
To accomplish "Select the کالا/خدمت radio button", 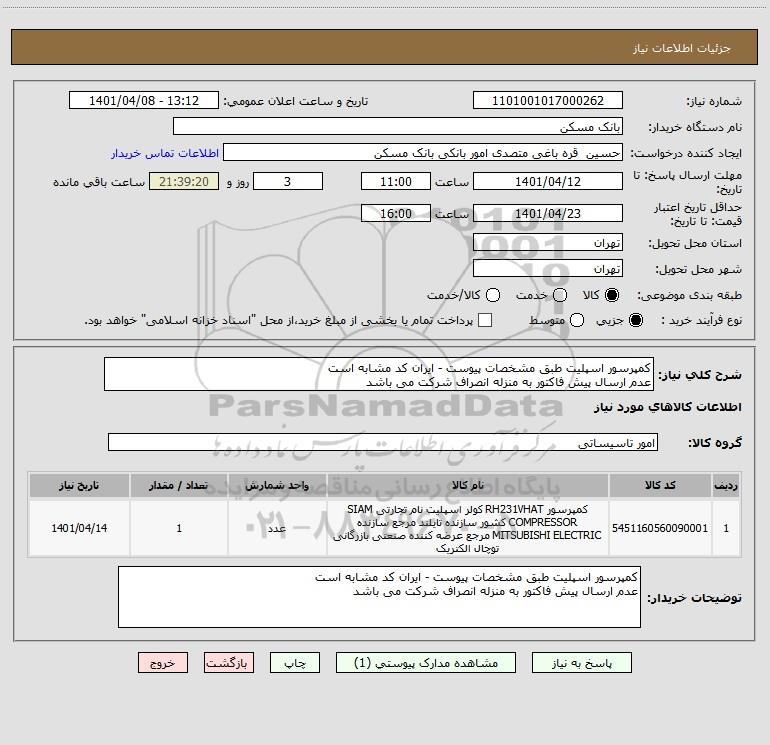I will click(x=493, y=295).
